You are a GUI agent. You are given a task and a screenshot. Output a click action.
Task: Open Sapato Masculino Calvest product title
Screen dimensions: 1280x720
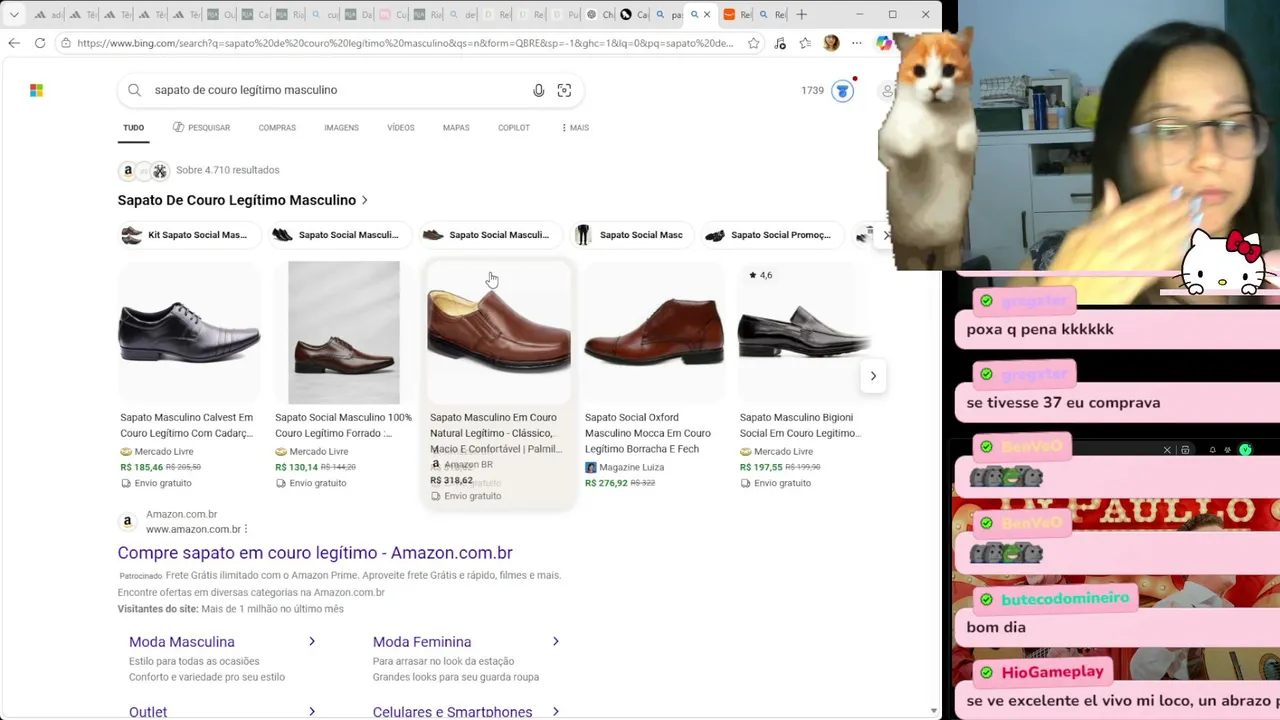[x=187, y=425]
